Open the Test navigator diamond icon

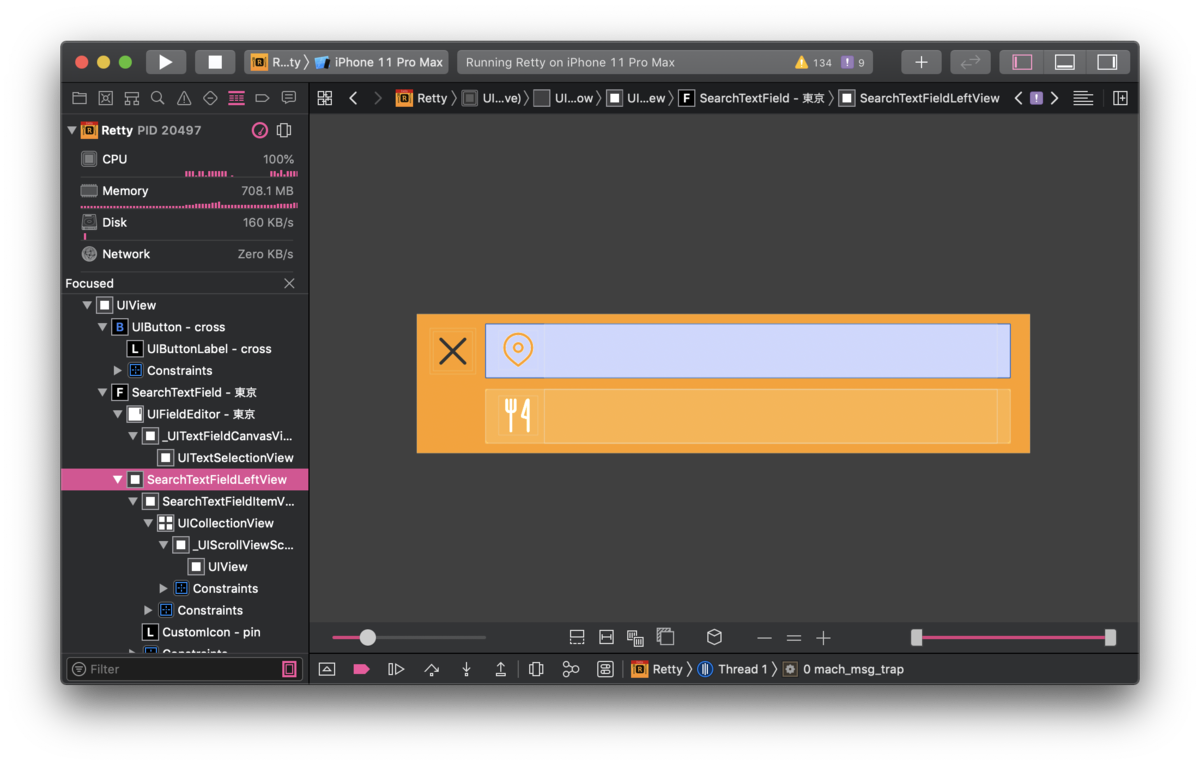210,98
